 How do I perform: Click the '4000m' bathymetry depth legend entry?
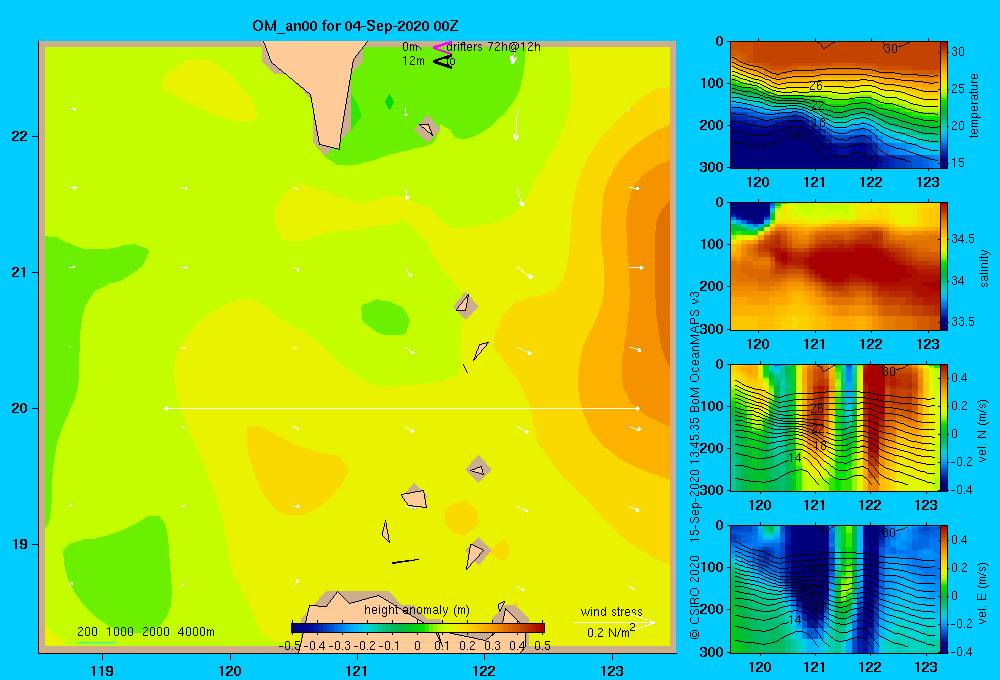point(196,632)
